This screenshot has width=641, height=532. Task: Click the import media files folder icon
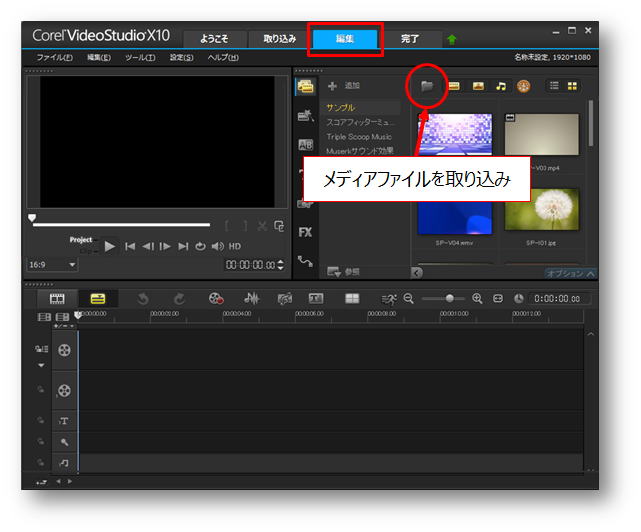427,86
